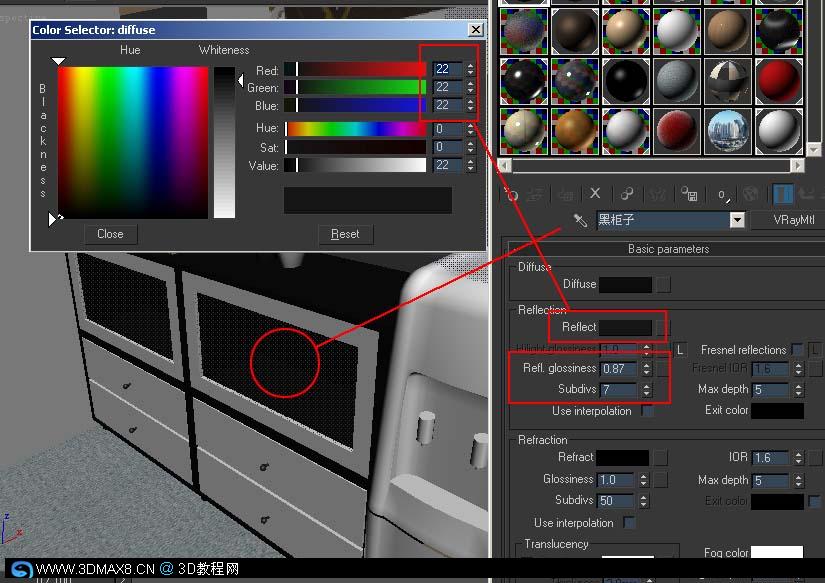This screenshot has height=583, width=825.
Task: Click the Refract color swatch
Action: (622, 458)
